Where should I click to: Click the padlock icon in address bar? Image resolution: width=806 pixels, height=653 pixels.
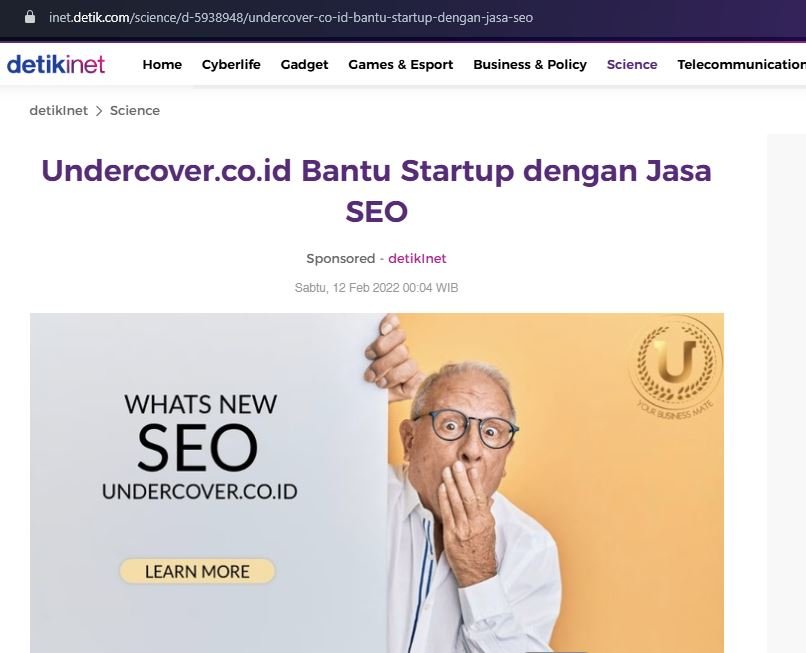pyautogui.click(x=30, y=17)
